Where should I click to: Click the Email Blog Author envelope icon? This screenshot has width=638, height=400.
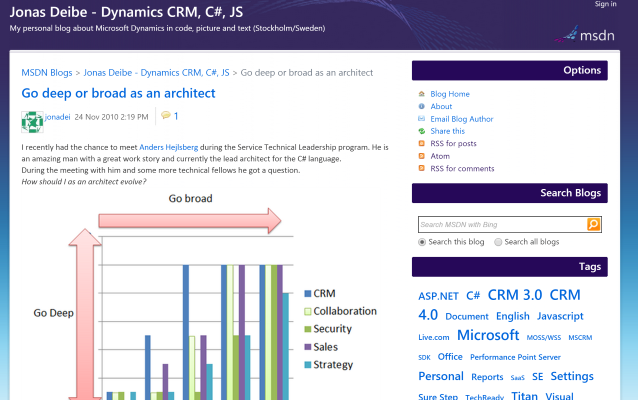422,119
